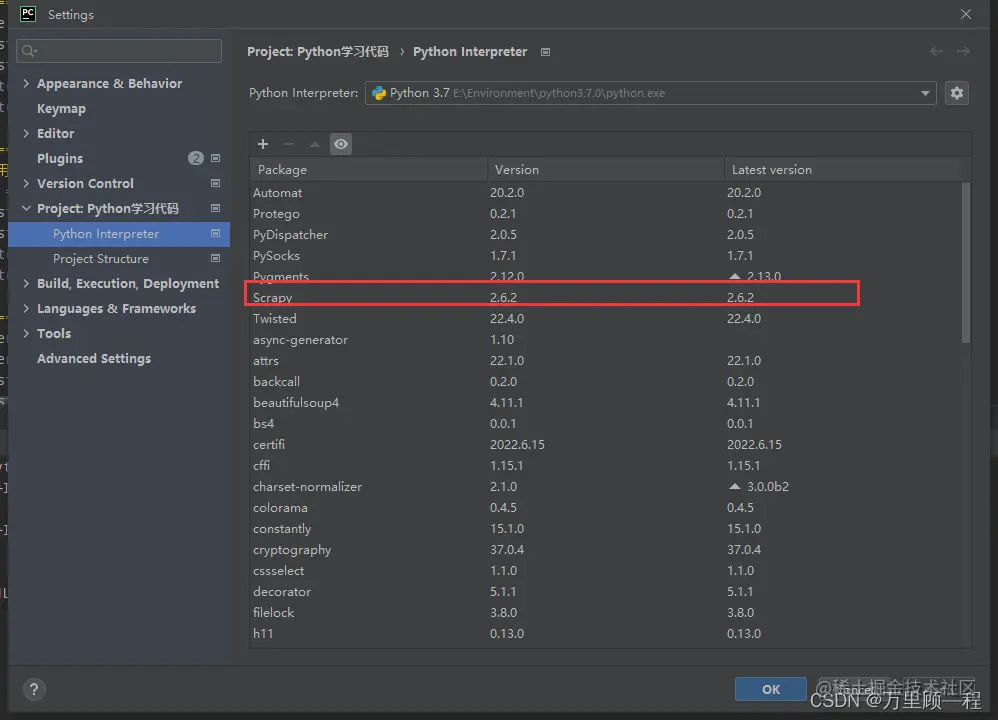Image resolution: width=998 pixels, height=720 pixels.
Task: Select the cffi package row
Action: (x=605, y=465)
